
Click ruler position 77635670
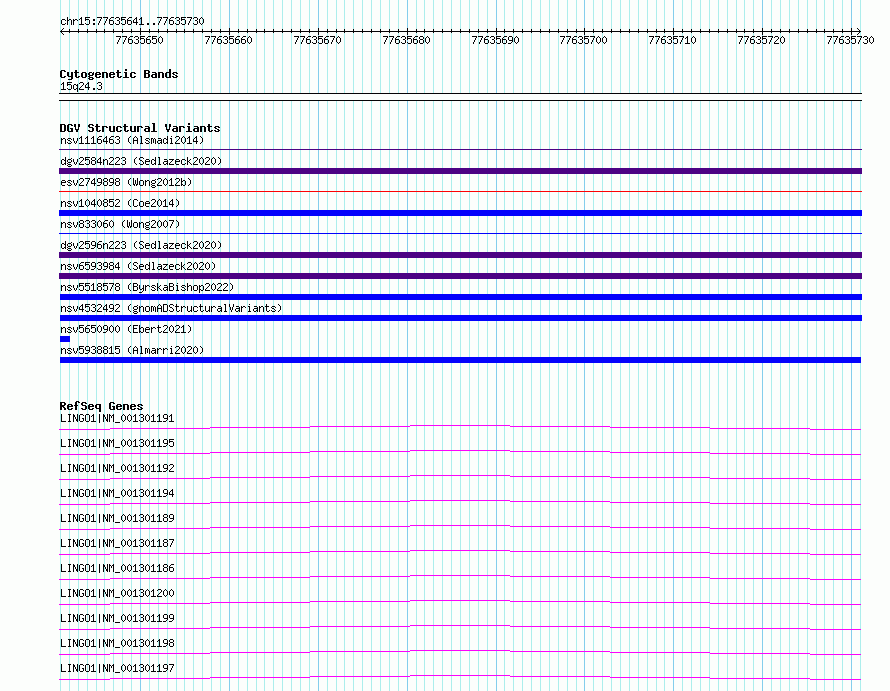click(317, 40)
